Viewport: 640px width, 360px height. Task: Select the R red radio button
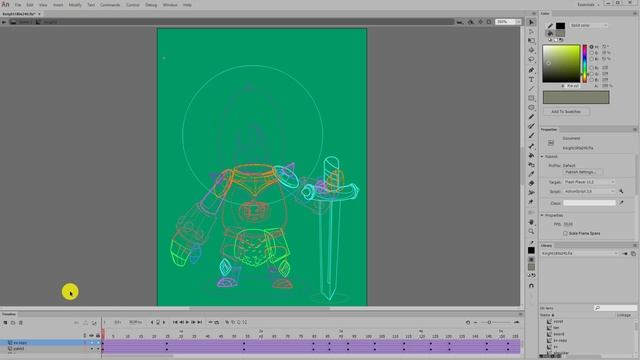click(591, 68)
